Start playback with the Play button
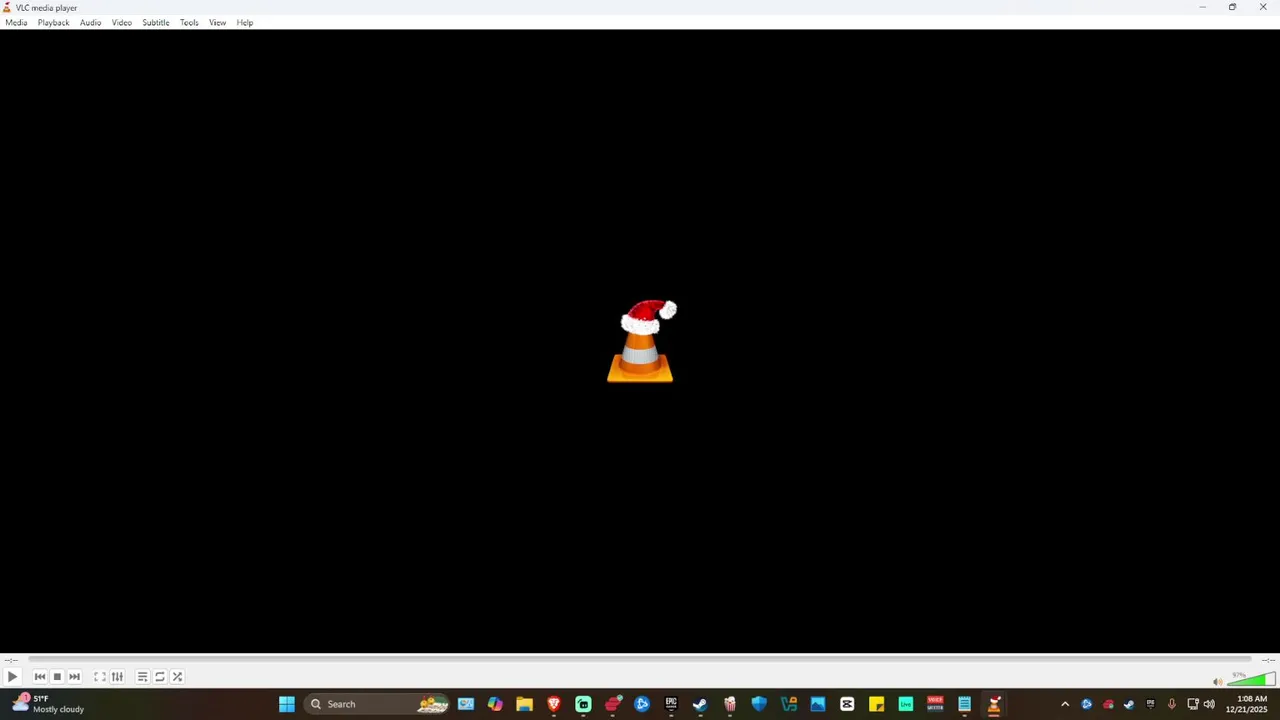 point(12,677)
